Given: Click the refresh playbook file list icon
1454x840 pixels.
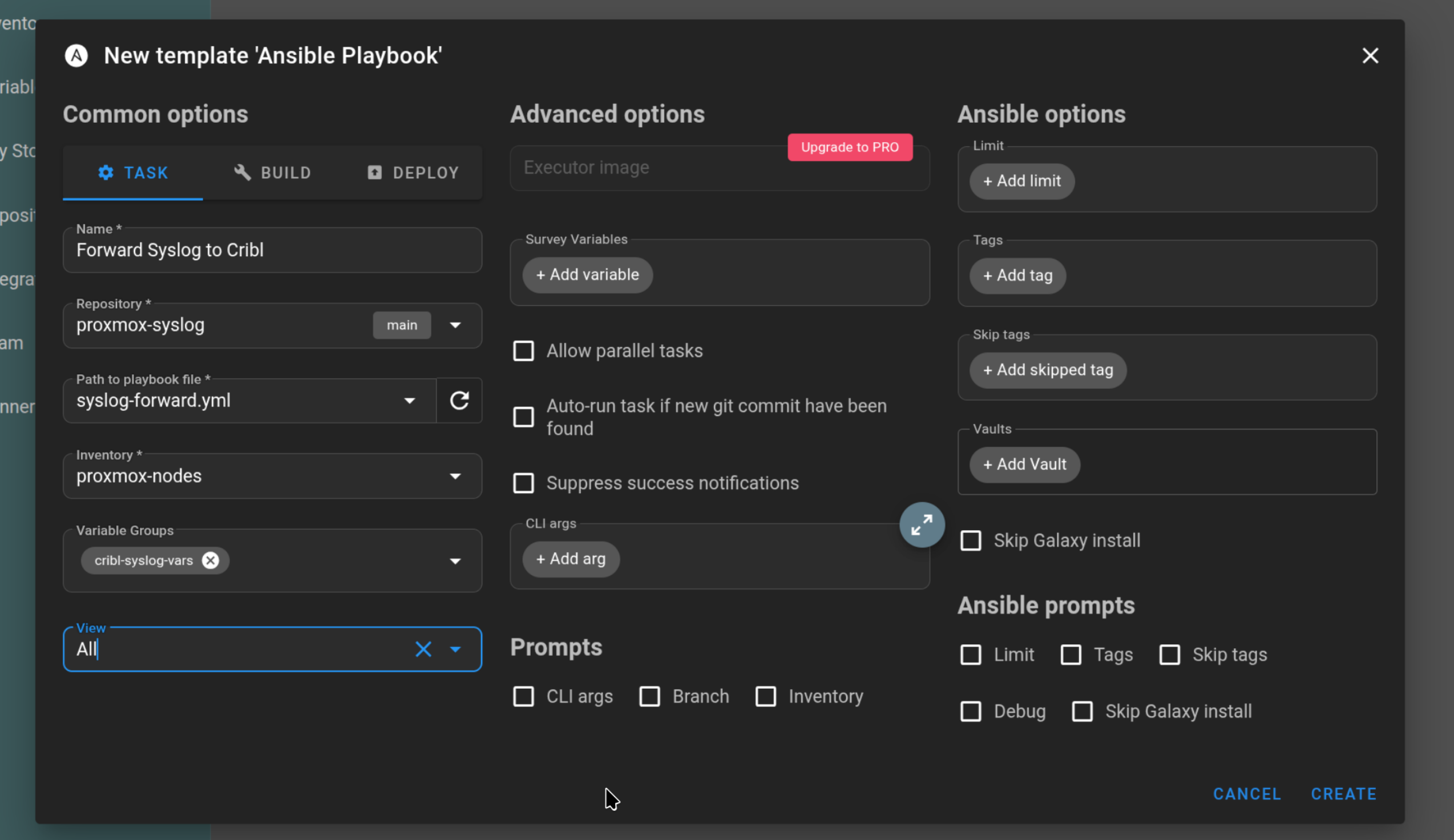Looking at the screenshot, I should [x=459, y=401].
